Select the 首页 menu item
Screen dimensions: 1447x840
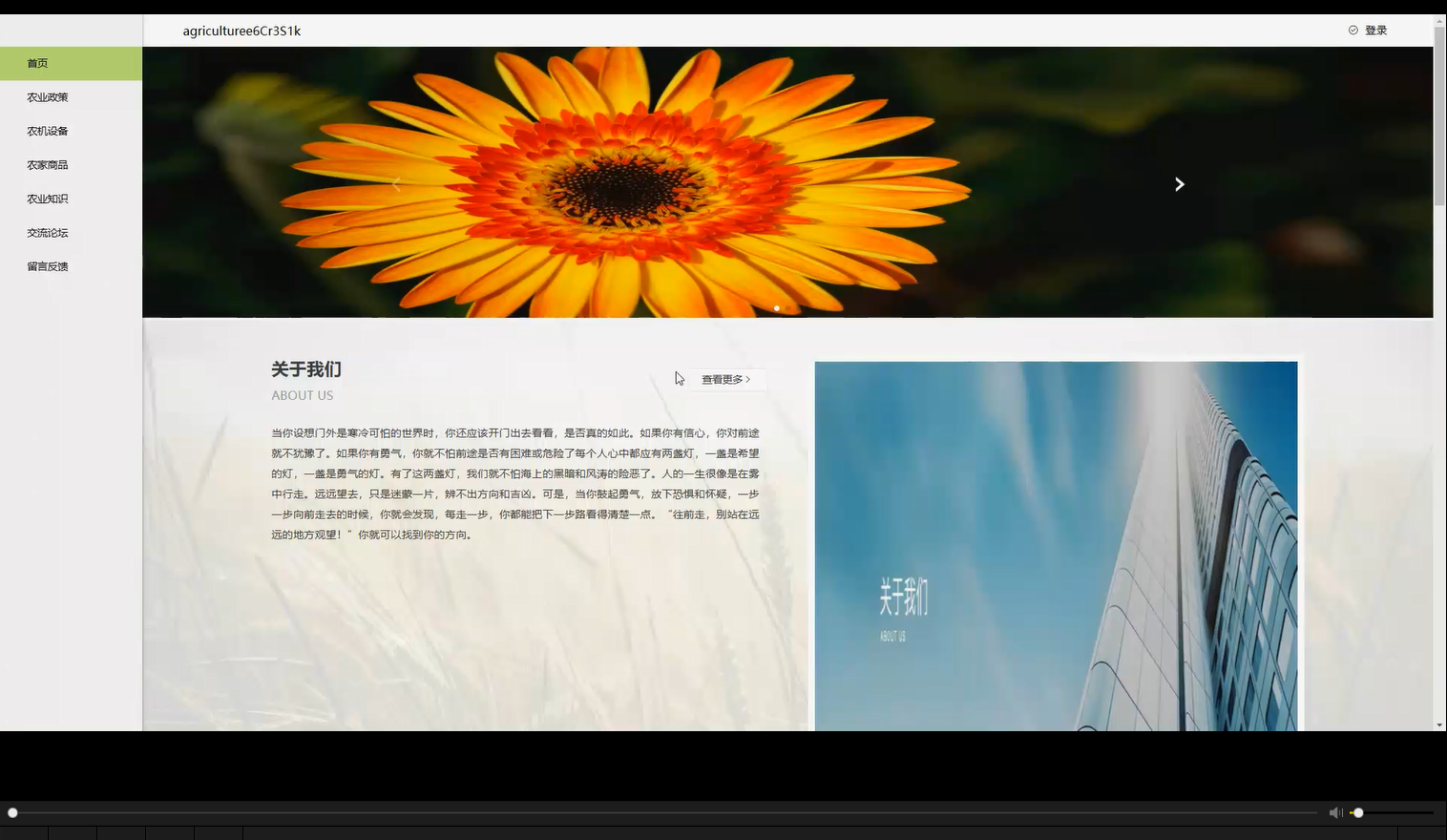(x=38, y=63)
